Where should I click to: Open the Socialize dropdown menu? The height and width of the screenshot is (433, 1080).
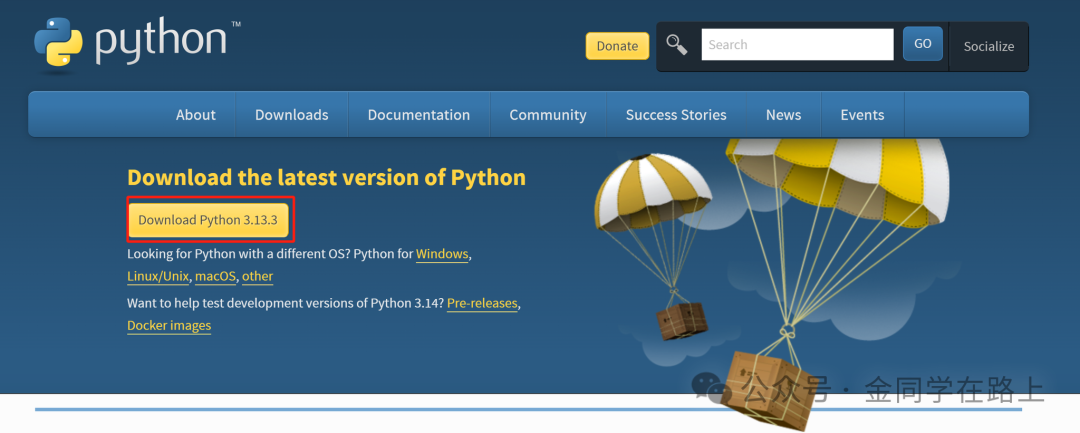coord(988,46)
